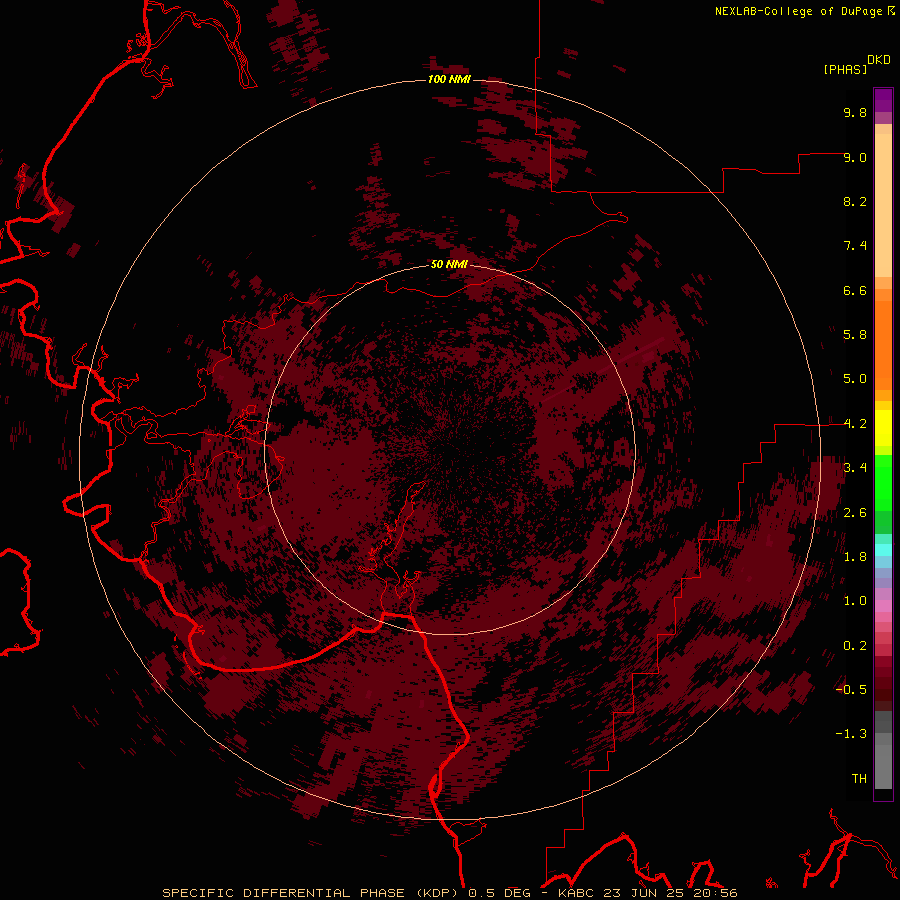Click the purple swatch at the top of the color bar
The image size is (900, 900).
[x=883, y=100]
